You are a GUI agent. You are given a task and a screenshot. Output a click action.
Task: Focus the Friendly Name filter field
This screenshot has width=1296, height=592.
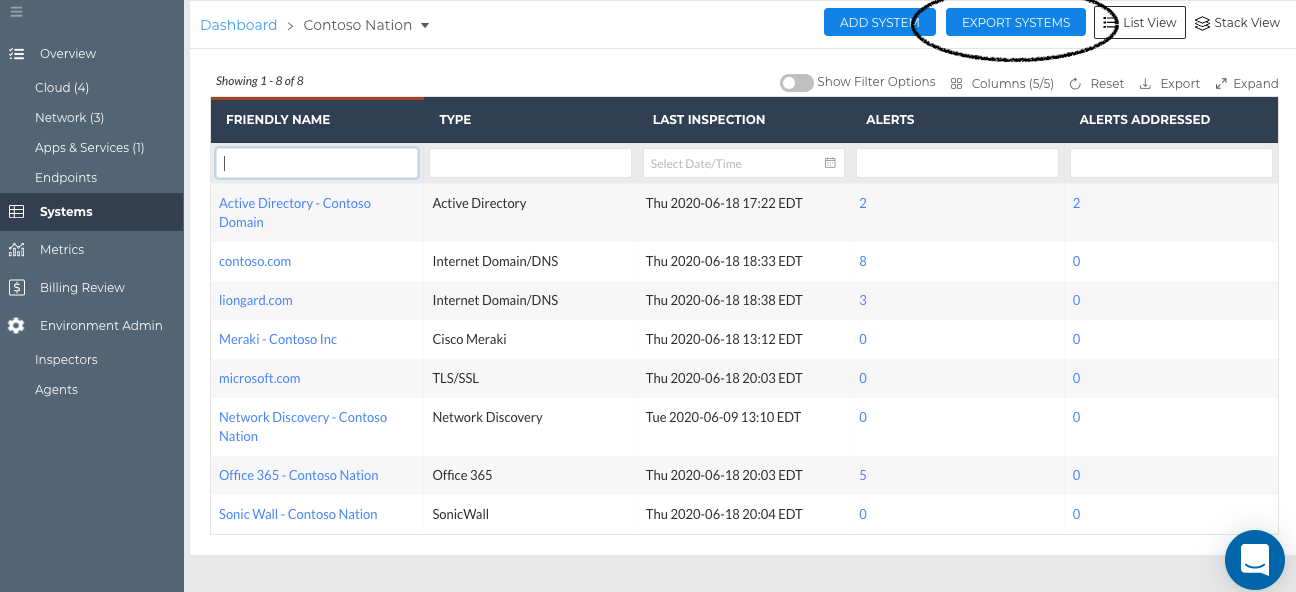tap(317, 163)
